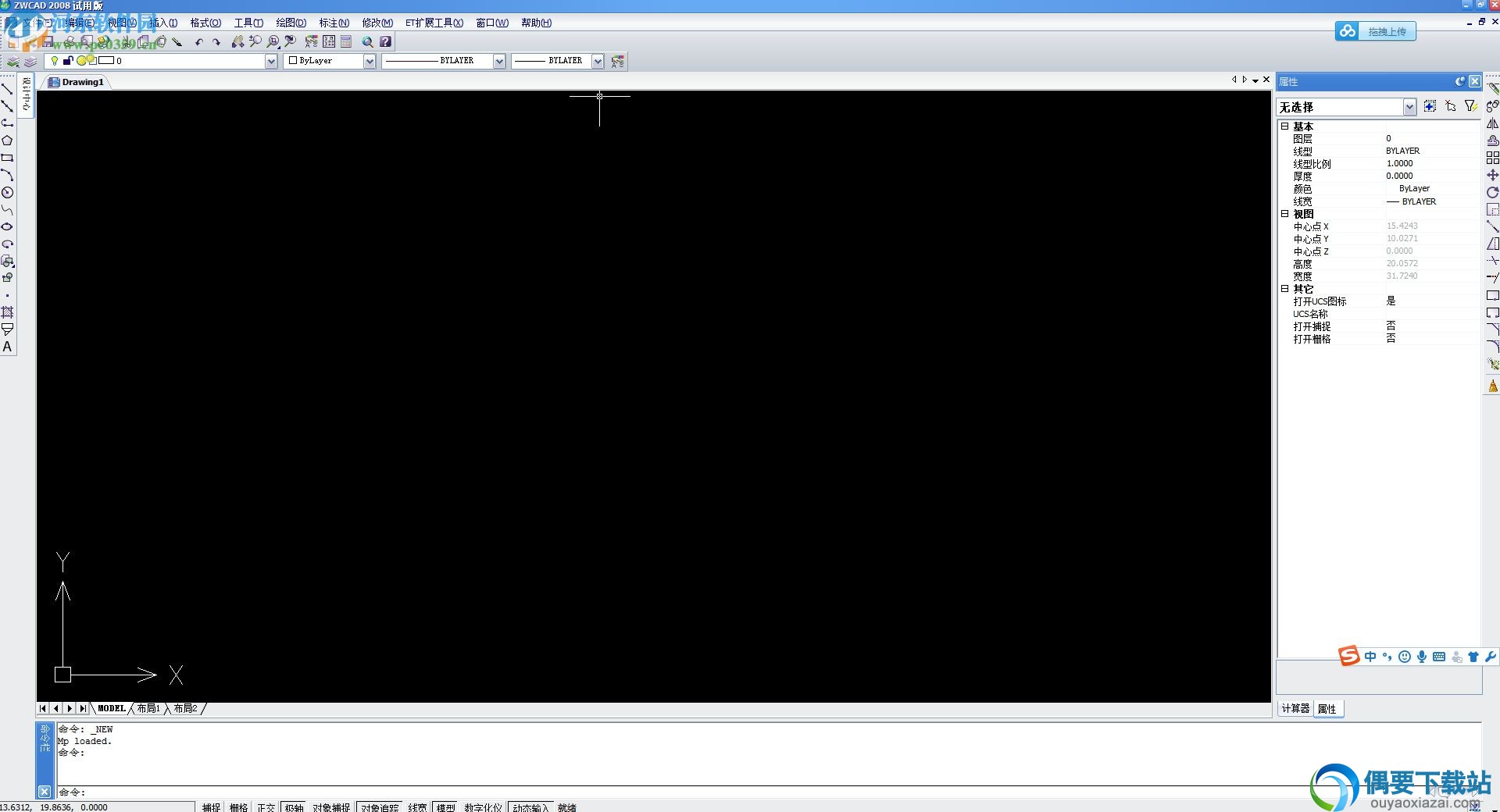The height and width of the screenshot is (812, 1500).
Task: Click the 线型比例 value 1.0000
Action: tap(1431, 163)
